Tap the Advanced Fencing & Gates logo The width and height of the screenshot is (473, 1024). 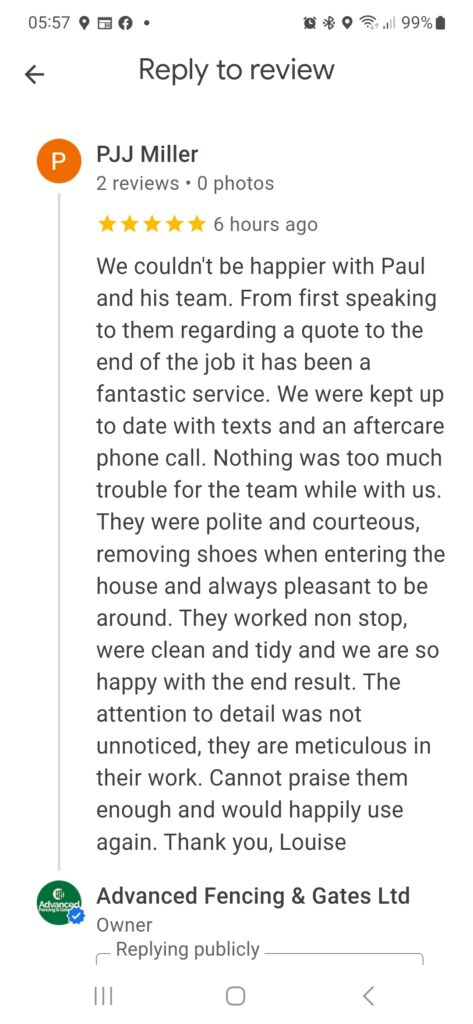(x=59, y=903)
